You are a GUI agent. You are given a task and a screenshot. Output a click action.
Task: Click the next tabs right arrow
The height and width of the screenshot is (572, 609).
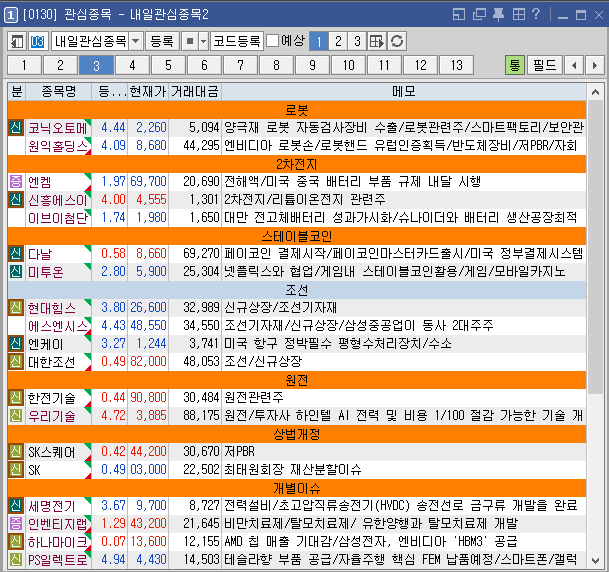point(594,65)
